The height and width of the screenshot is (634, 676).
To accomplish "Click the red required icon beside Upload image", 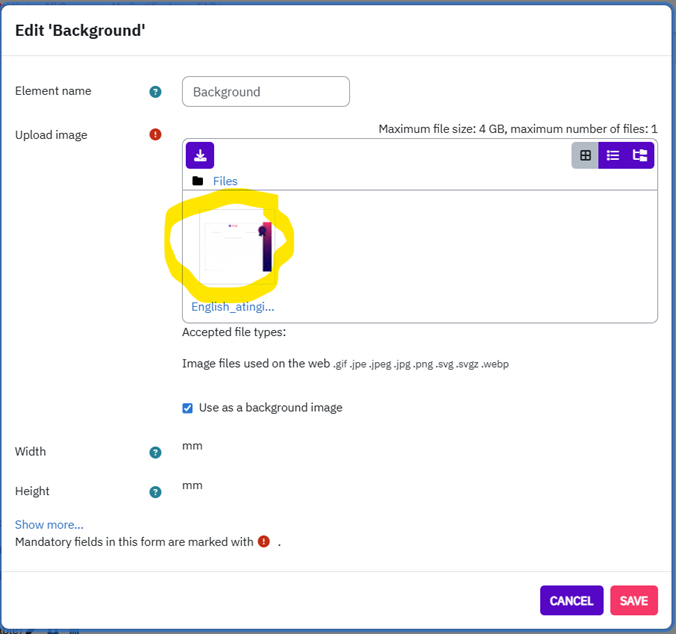I will pyautogui.click(x=155, y=134).
